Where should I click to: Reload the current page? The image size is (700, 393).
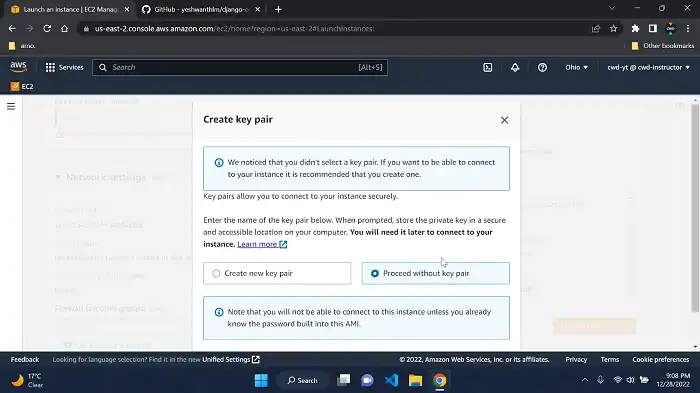(47, 29)
